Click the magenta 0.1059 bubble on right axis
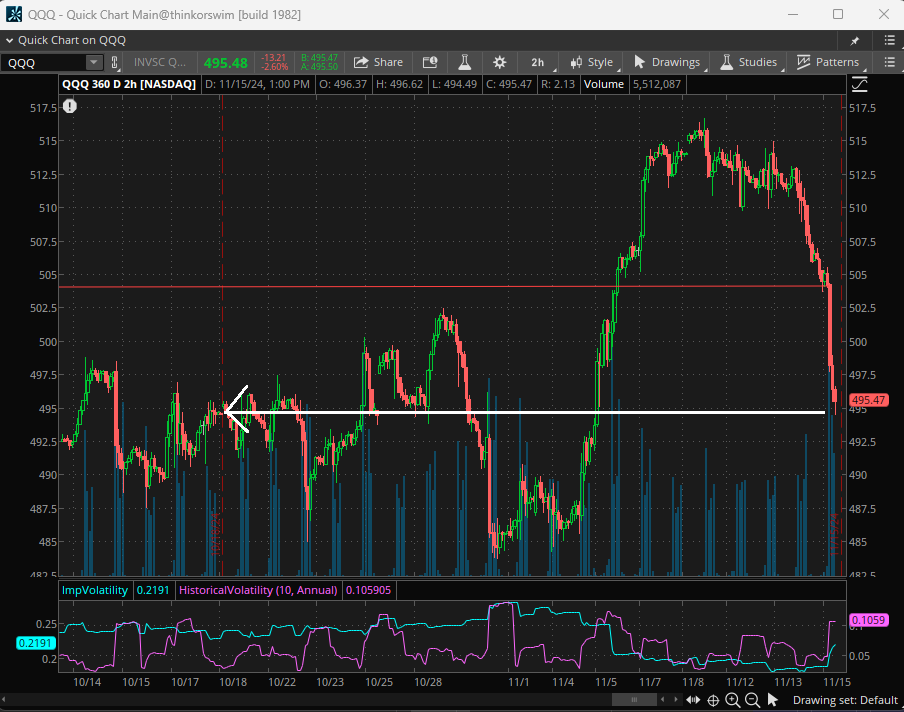This screenshot has width=904, height=712. (868, 620)
